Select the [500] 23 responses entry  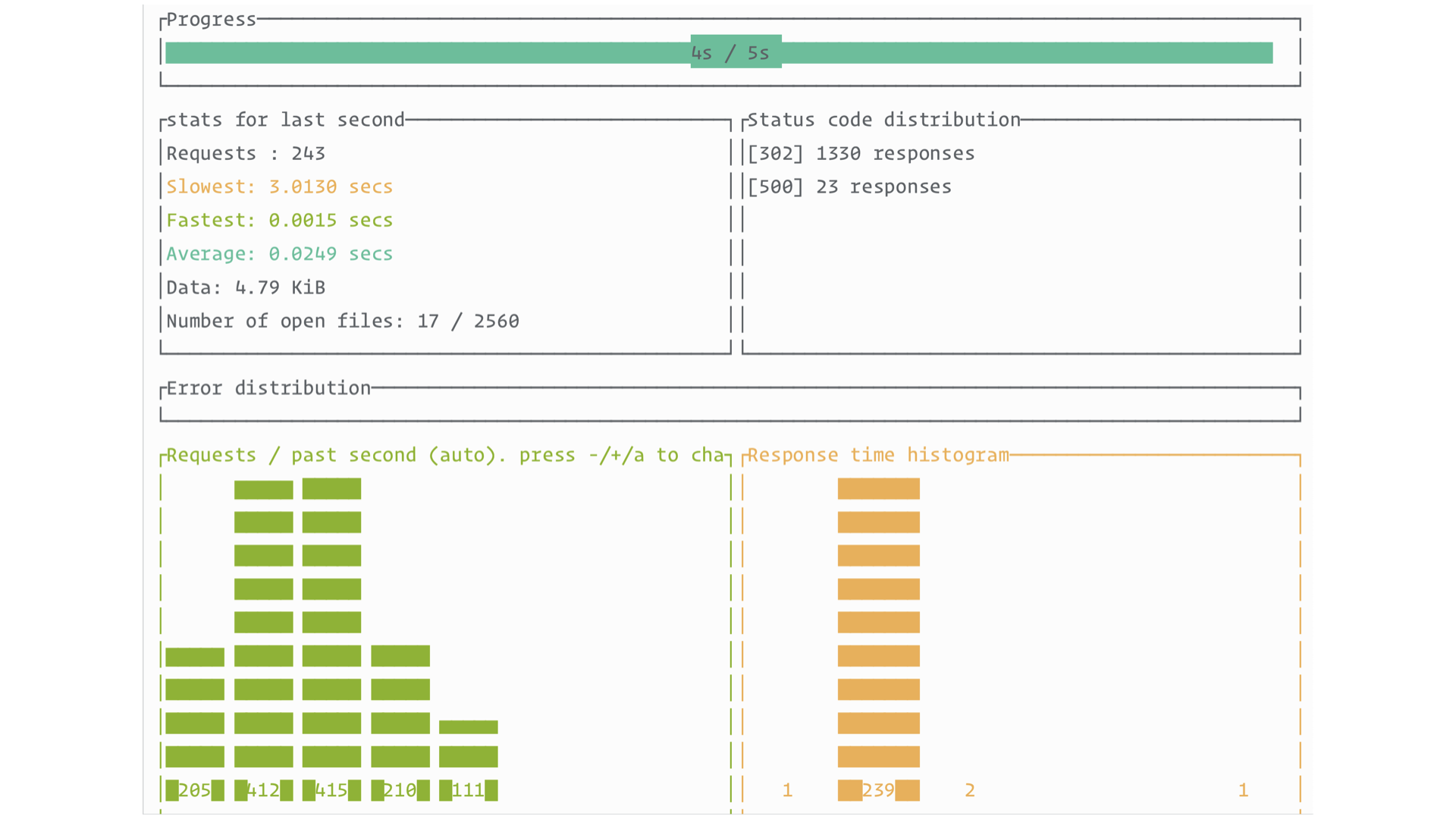point(849,187)
